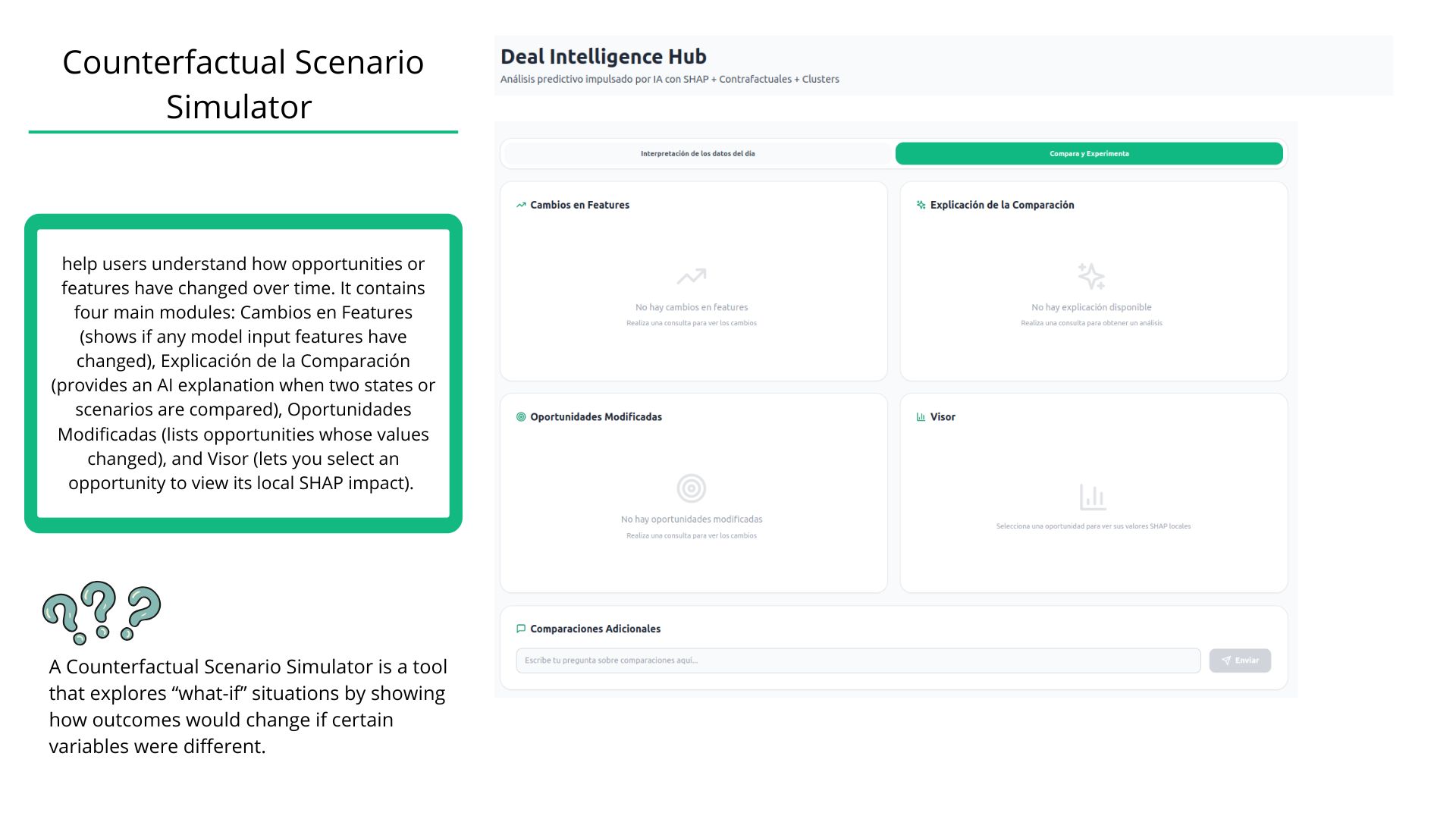Click the target icon beside Oportunidades Modificadas

(x=521, y=417)
